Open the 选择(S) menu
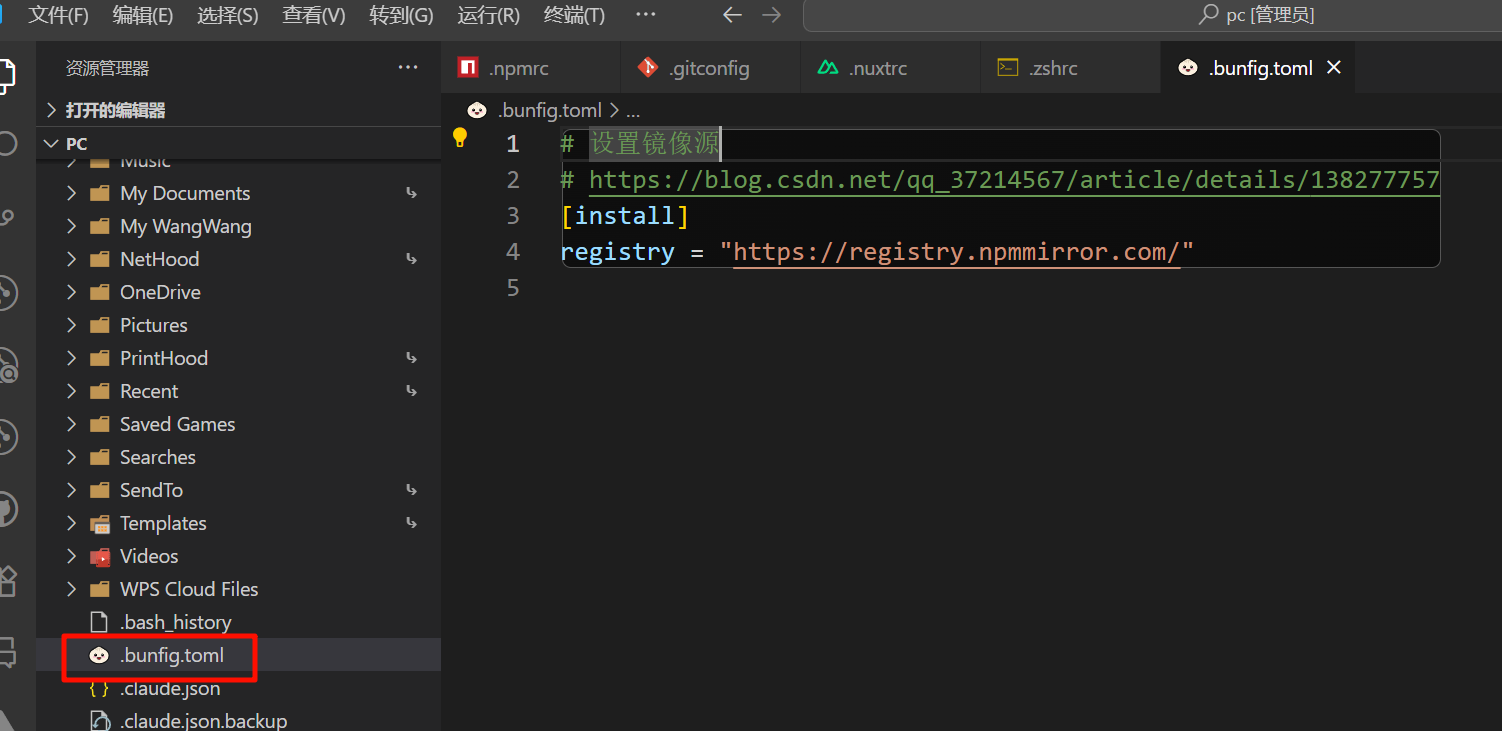This screenshot has height=731, width=1502. [228, 15]
